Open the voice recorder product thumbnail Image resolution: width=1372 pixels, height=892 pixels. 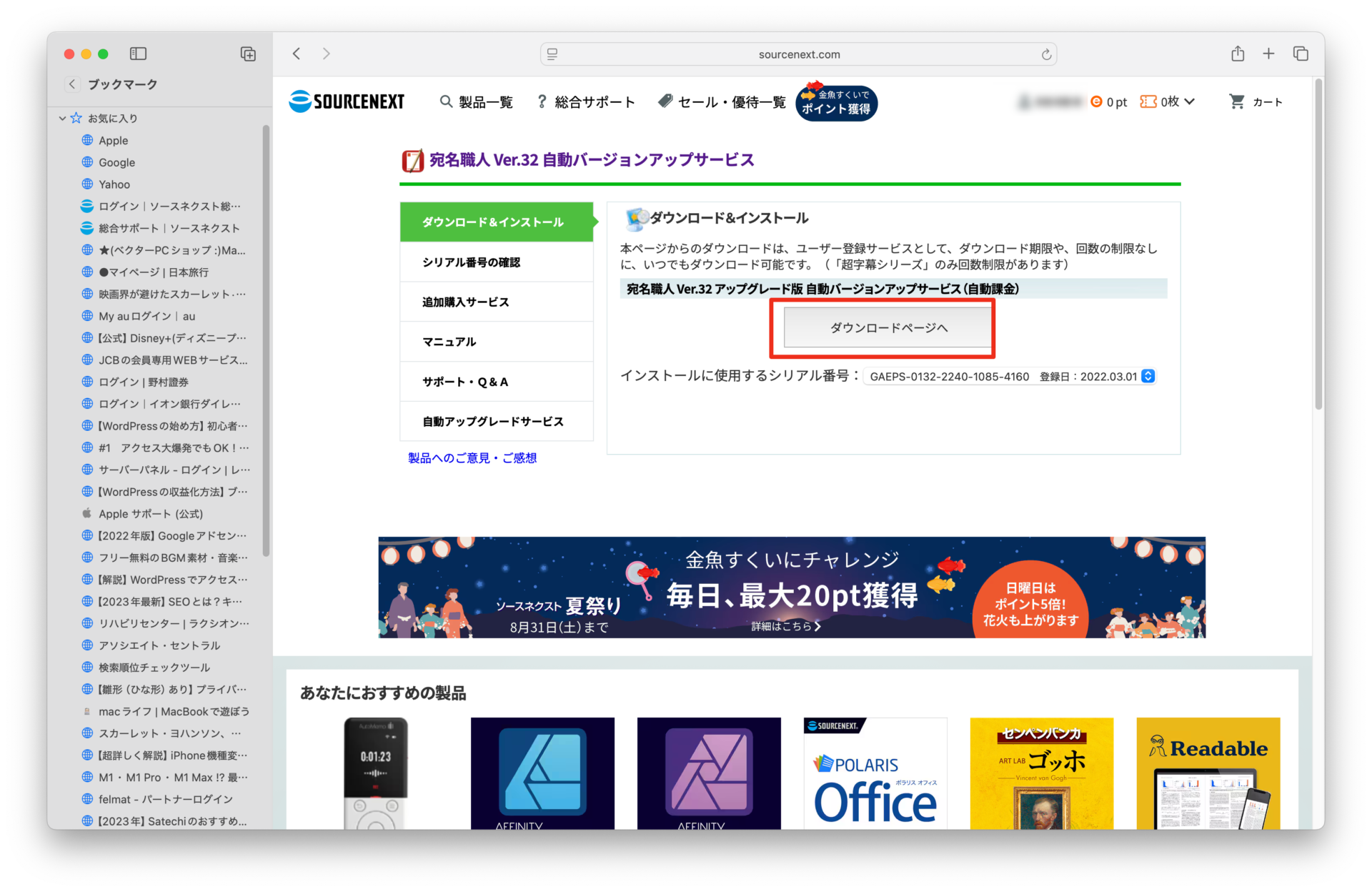(376, 773)
